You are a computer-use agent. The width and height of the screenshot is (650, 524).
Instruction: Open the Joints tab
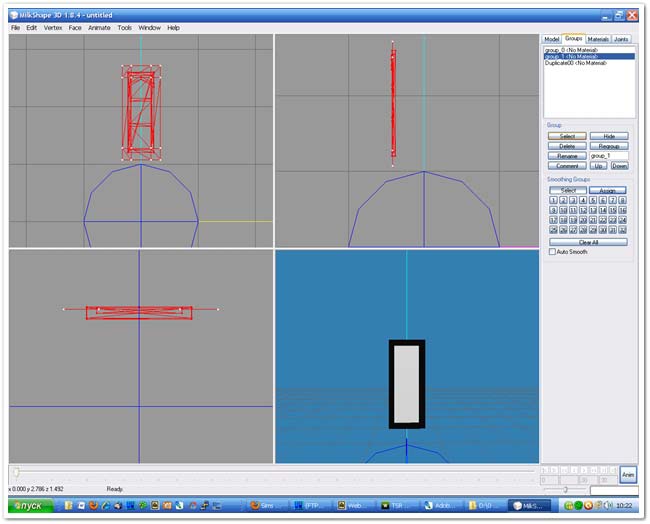tap(622, 39)
